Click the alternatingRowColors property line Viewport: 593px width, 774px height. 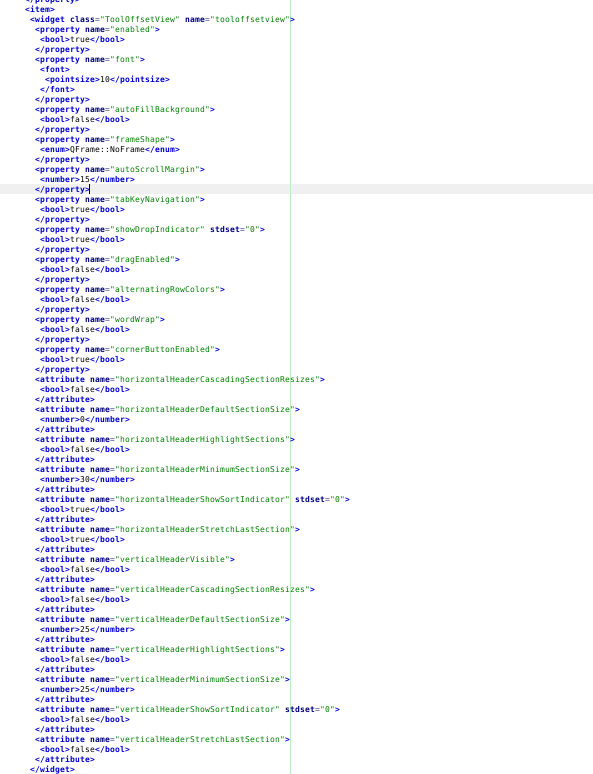[129, 289]
